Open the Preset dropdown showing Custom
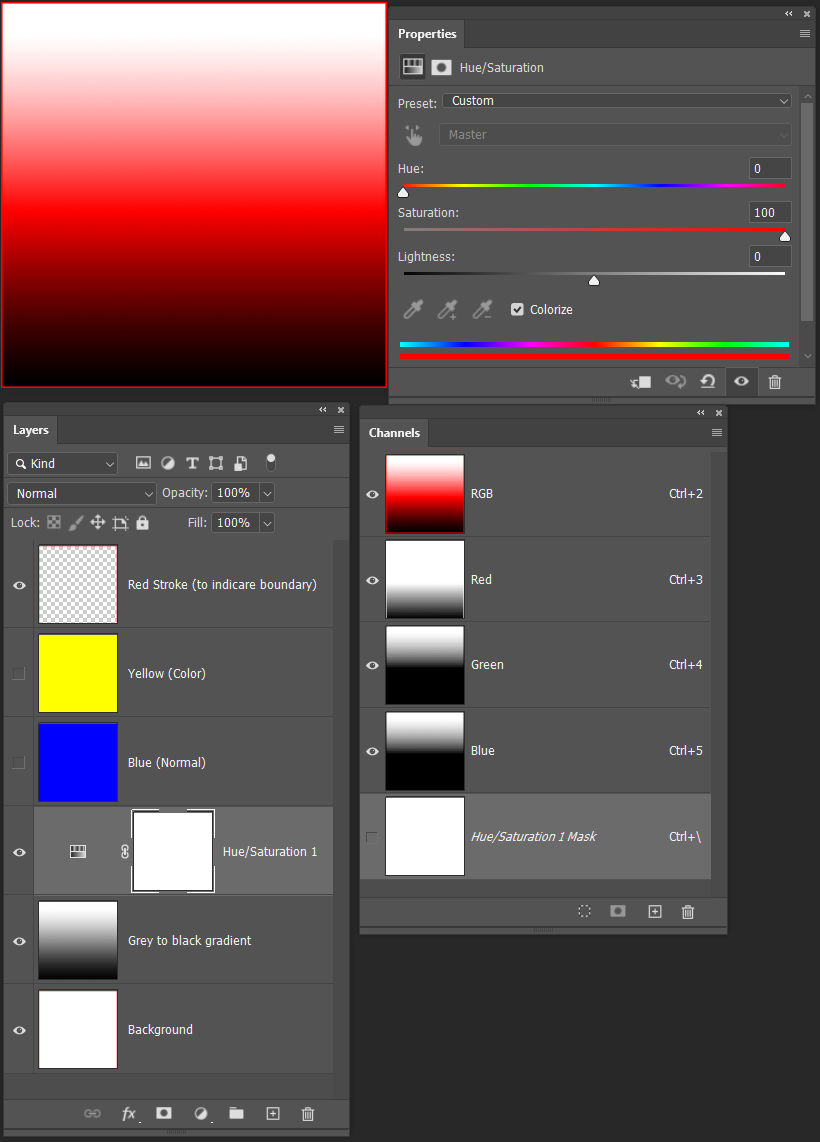 click(615, 100)
